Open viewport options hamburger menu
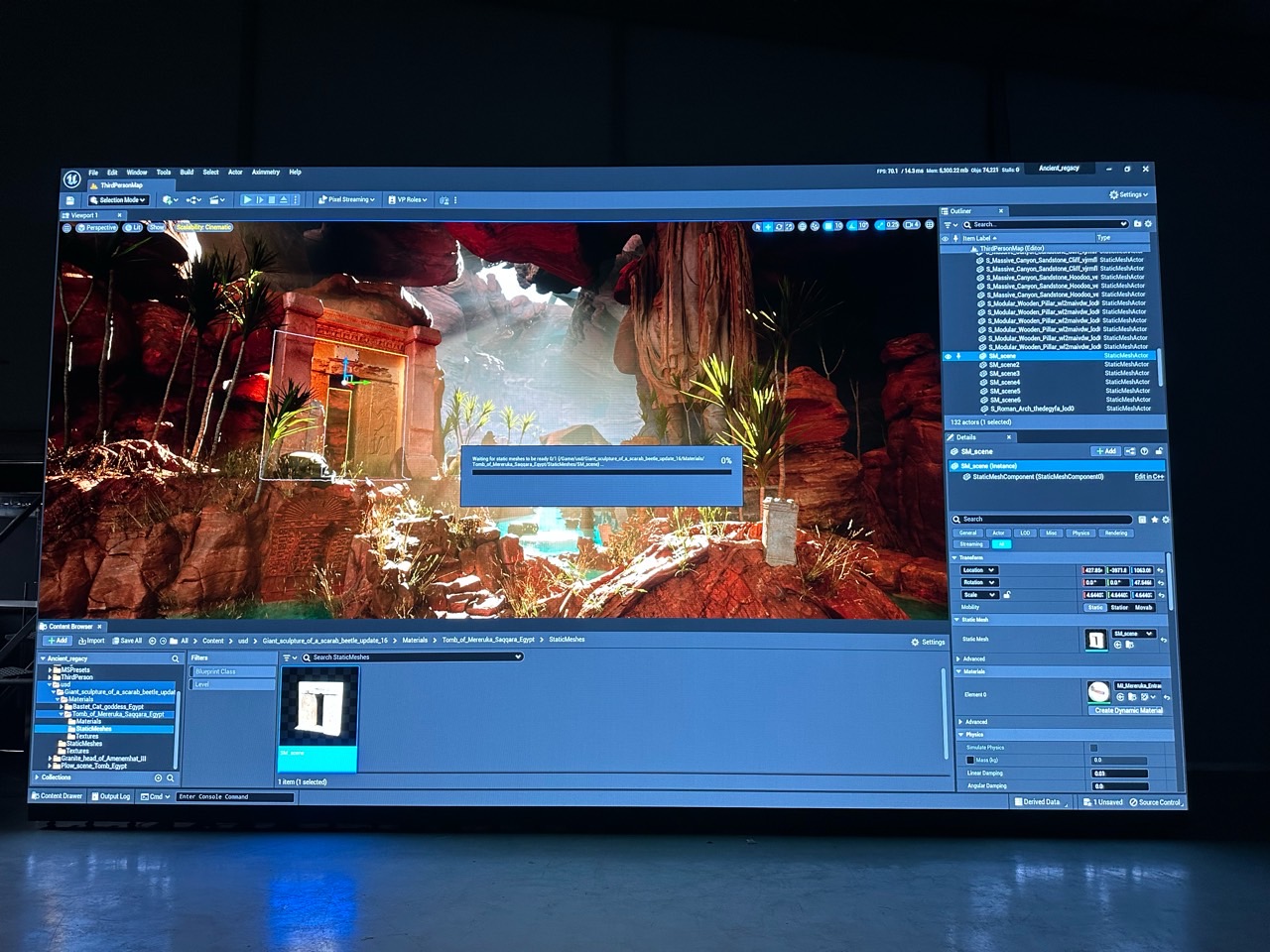 tap(67, 228)
